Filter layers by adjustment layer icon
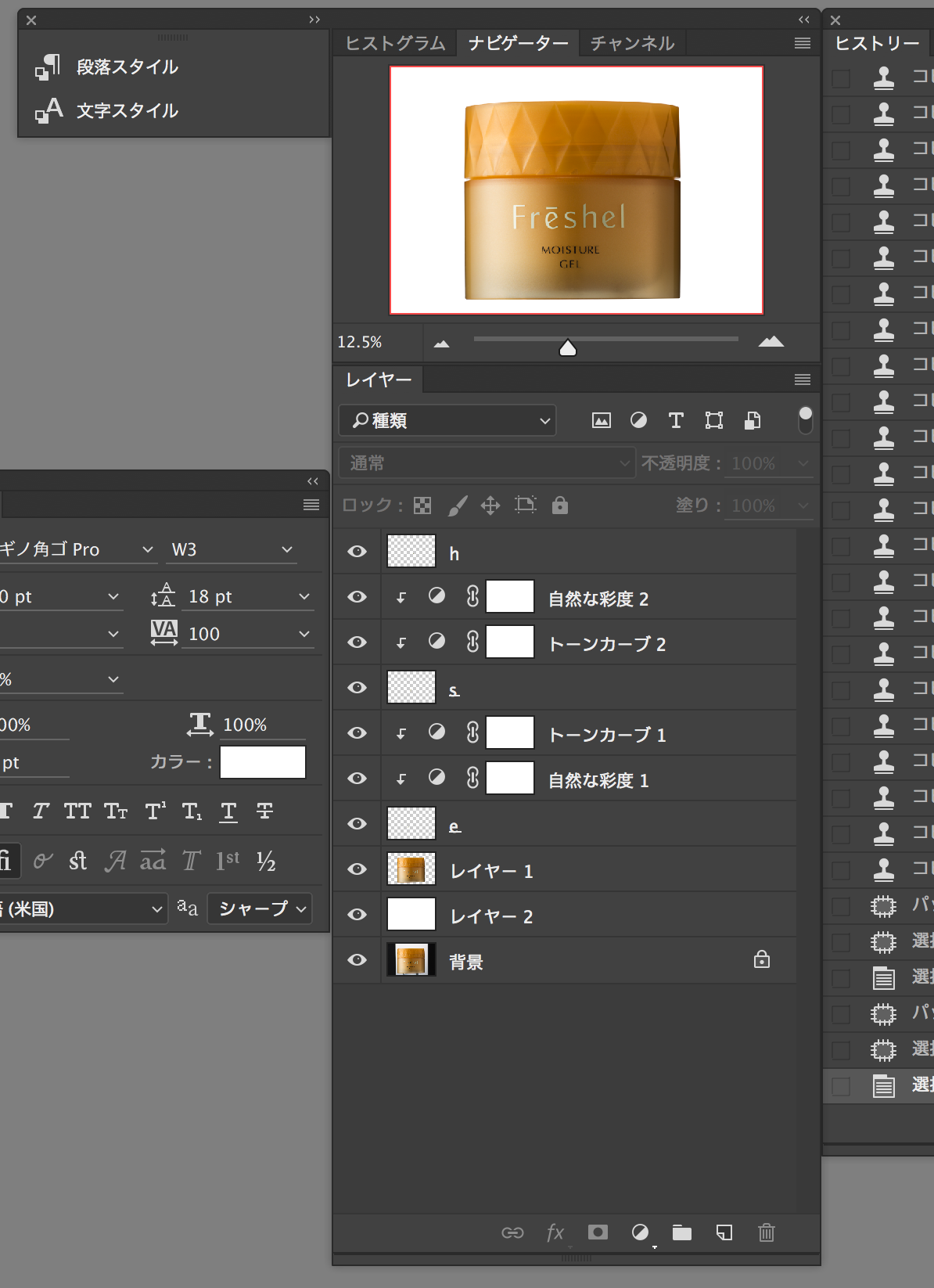This screenshot has height=1288, width=934. [x=638, y=421]
